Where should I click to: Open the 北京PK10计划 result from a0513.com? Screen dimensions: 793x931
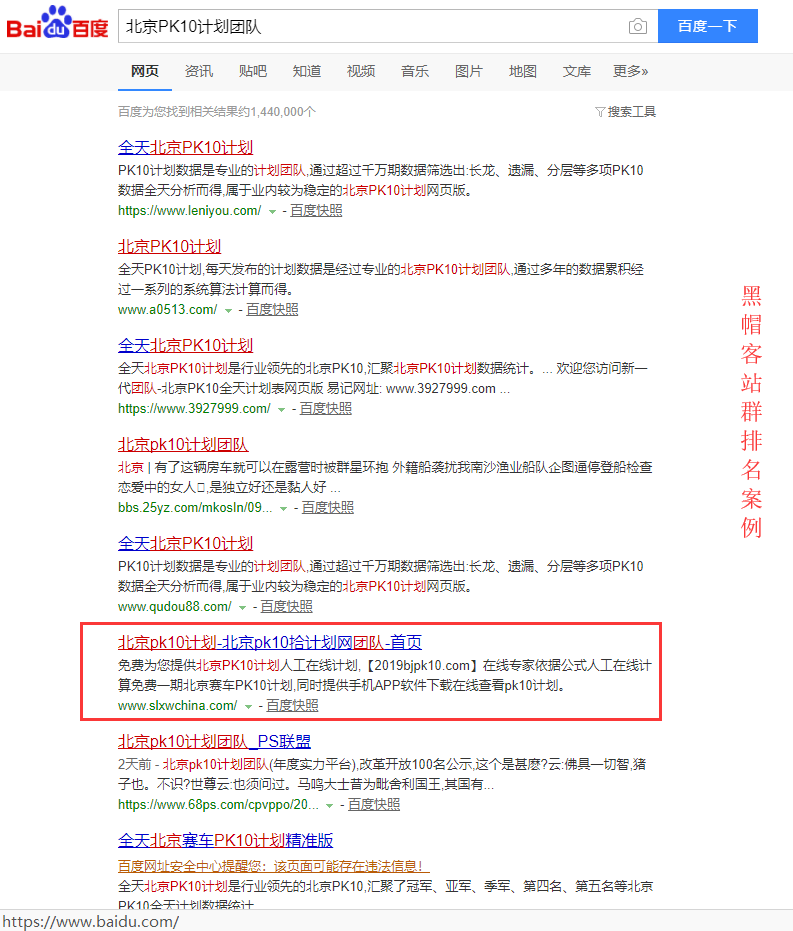(170, 246)
